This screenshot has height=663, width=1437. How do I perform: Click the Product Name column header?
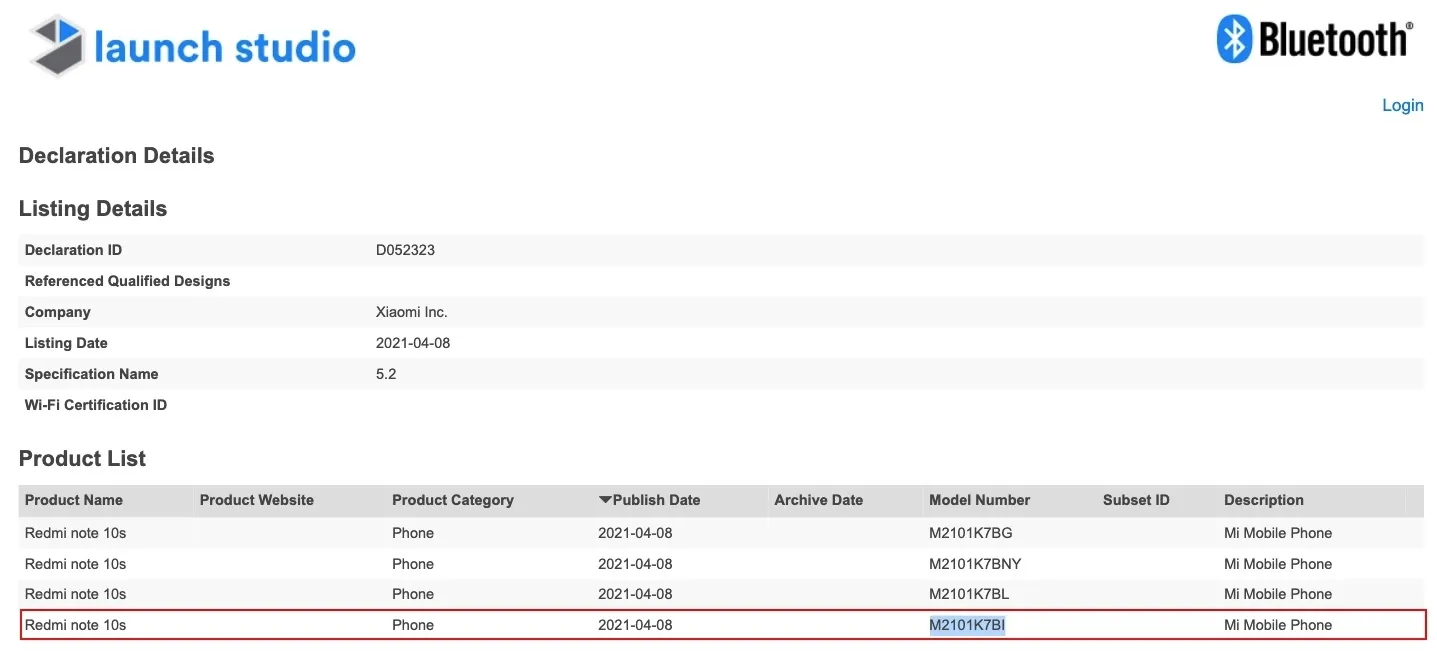(74, 500)
